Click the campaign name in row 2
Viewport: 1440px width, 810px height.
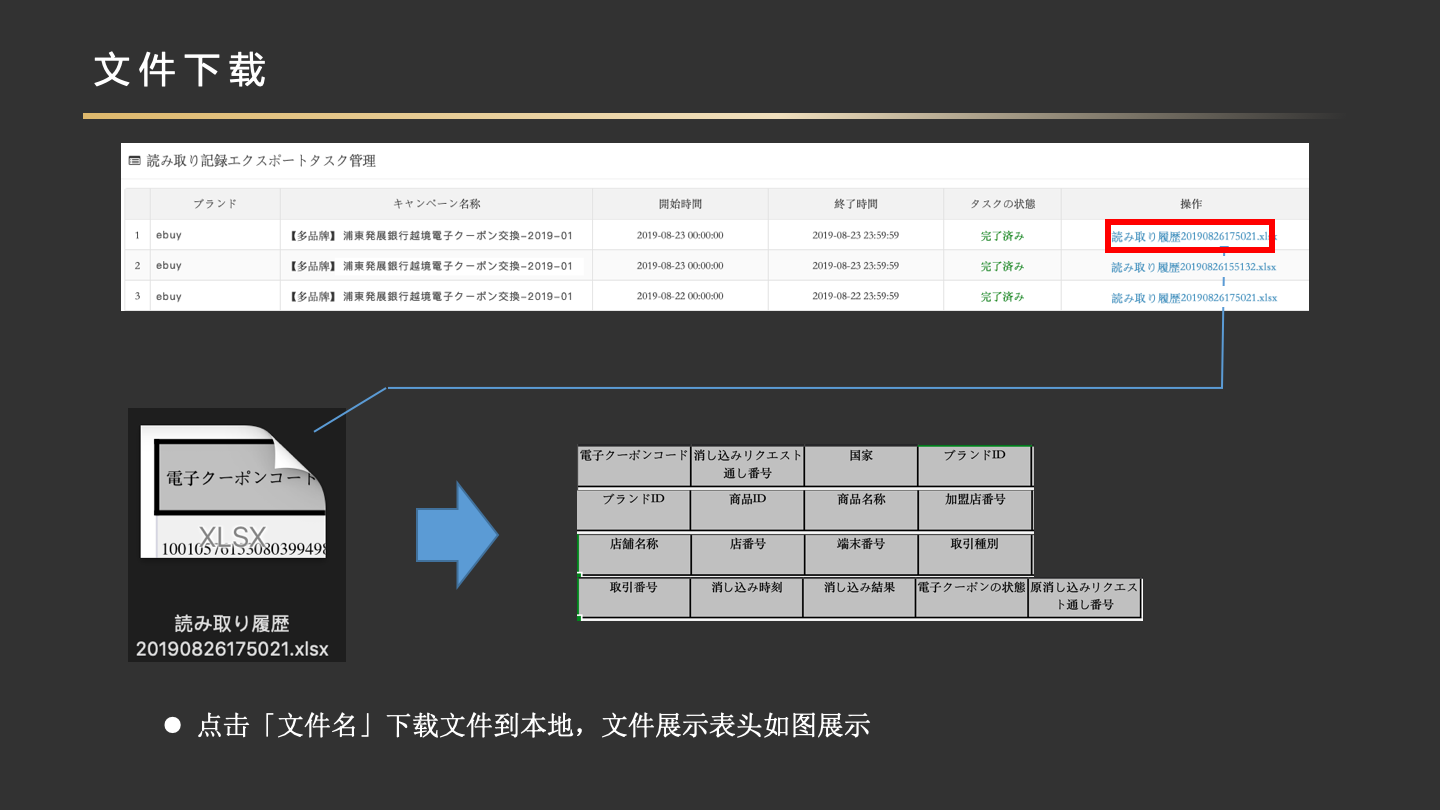point(430,266)
